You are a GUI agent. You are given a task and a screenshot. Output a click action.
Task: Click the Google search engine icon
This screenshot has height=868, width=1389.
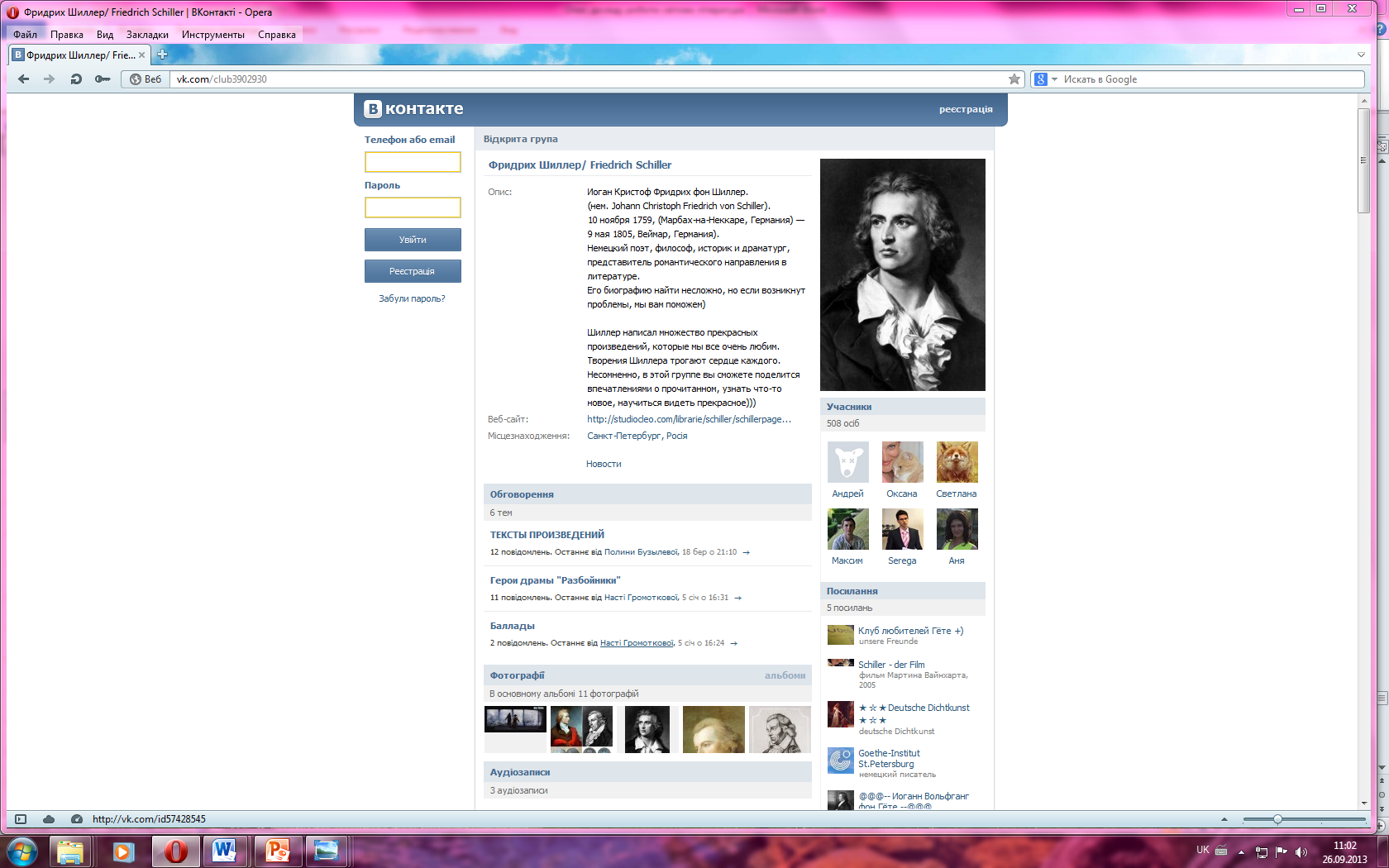pyautogui.click(x=1041, y=79)
